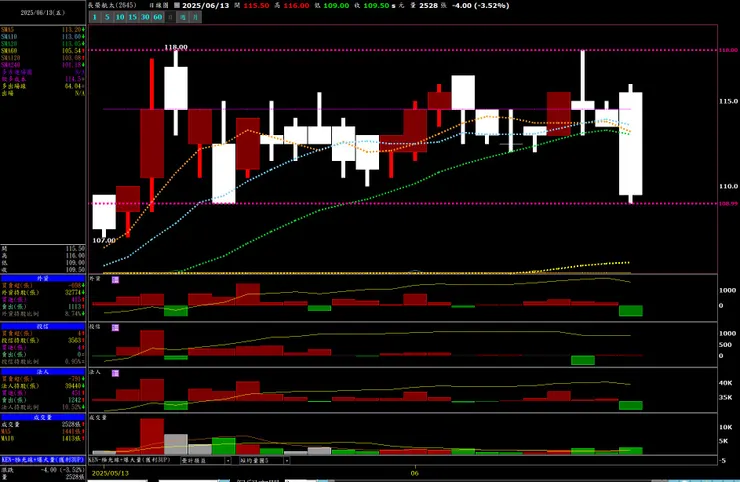Screen dimensions: 740x482
Task: Select the 成交量 blue panel header
Action: coord(43,417)
